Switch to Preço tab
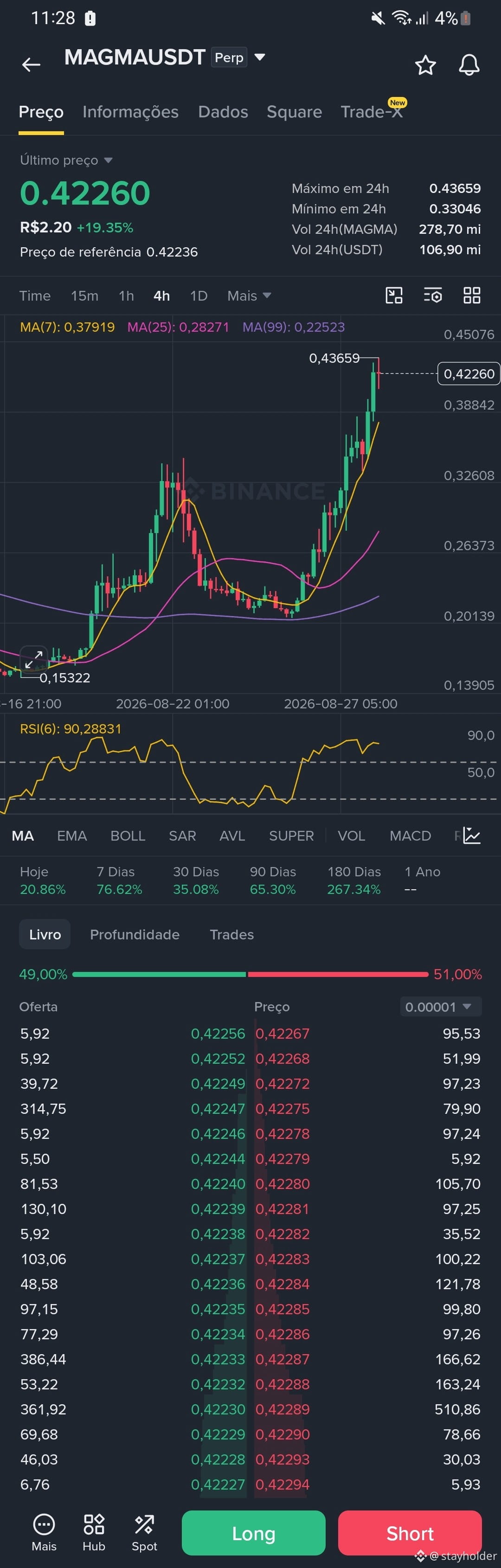The width and height of the screenshot is (501, 1568). [x=41, y=112]
